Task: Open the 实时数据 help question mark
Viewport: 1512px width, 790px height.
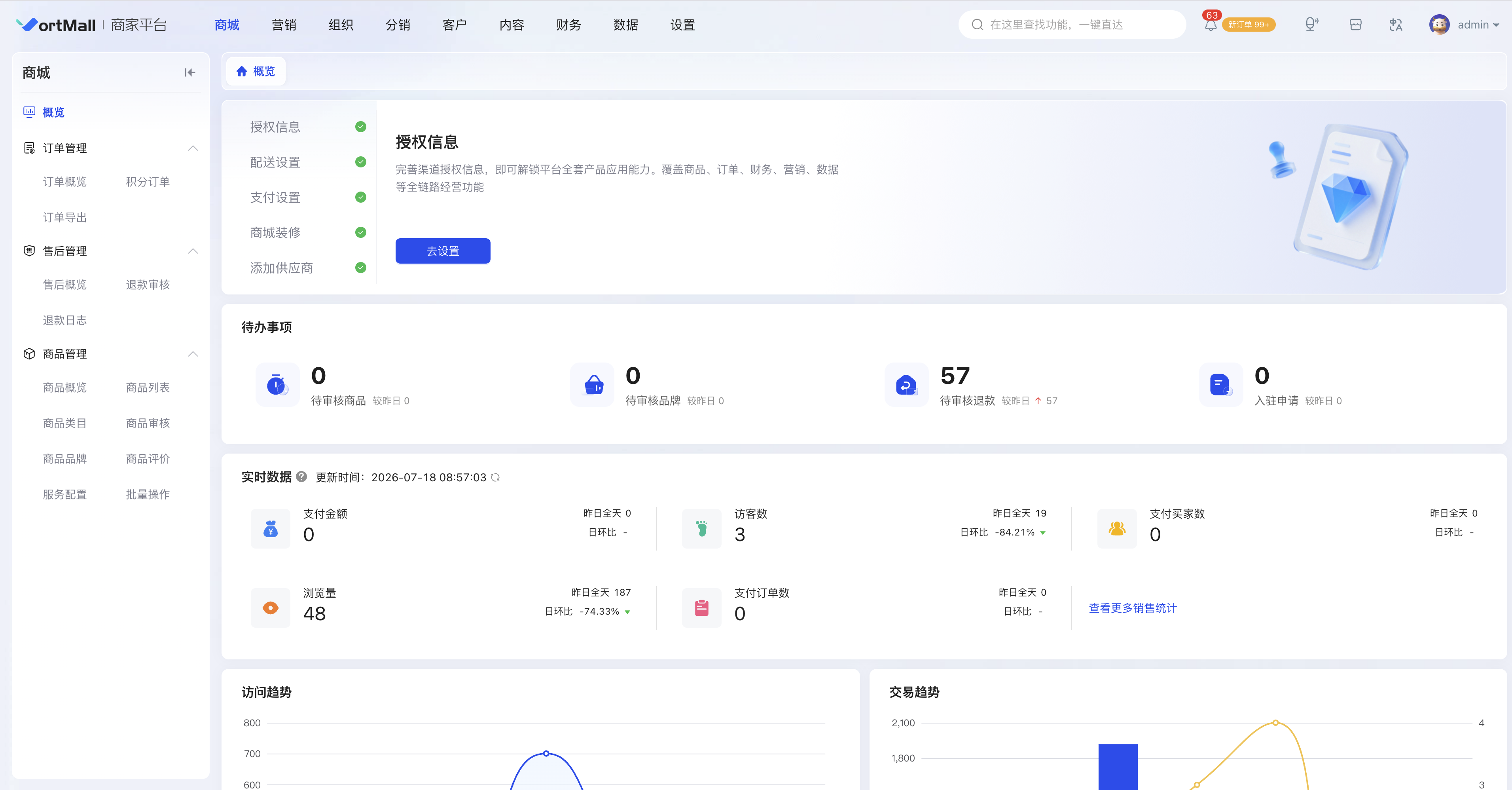Action: 302,477
